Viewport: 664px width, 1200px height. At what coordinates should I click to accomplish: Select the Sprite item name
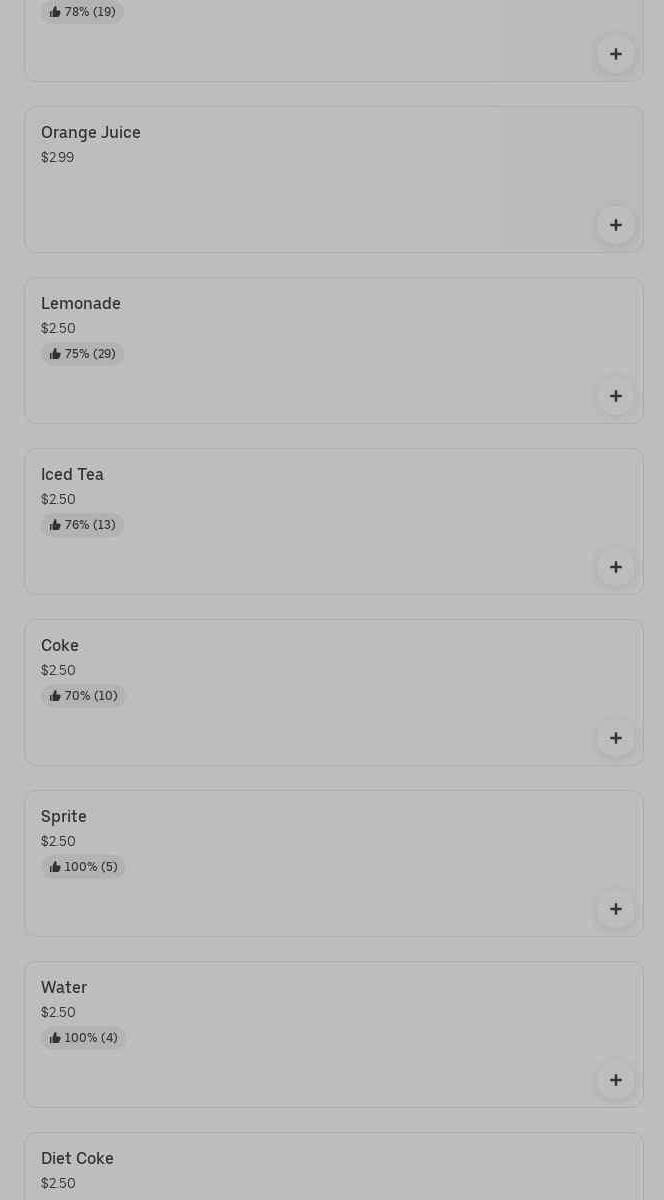click(x=64, y=817)
